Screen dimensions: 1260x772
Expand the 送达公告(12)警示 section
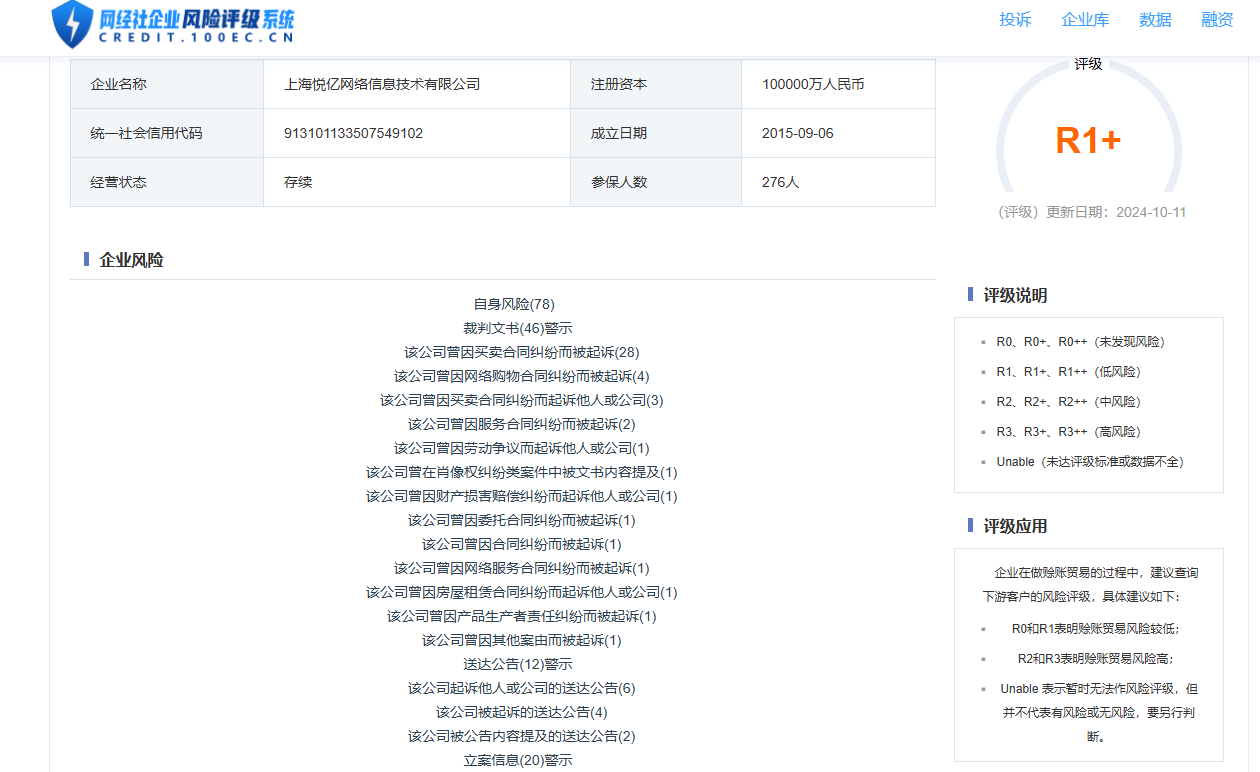[518, 664]
